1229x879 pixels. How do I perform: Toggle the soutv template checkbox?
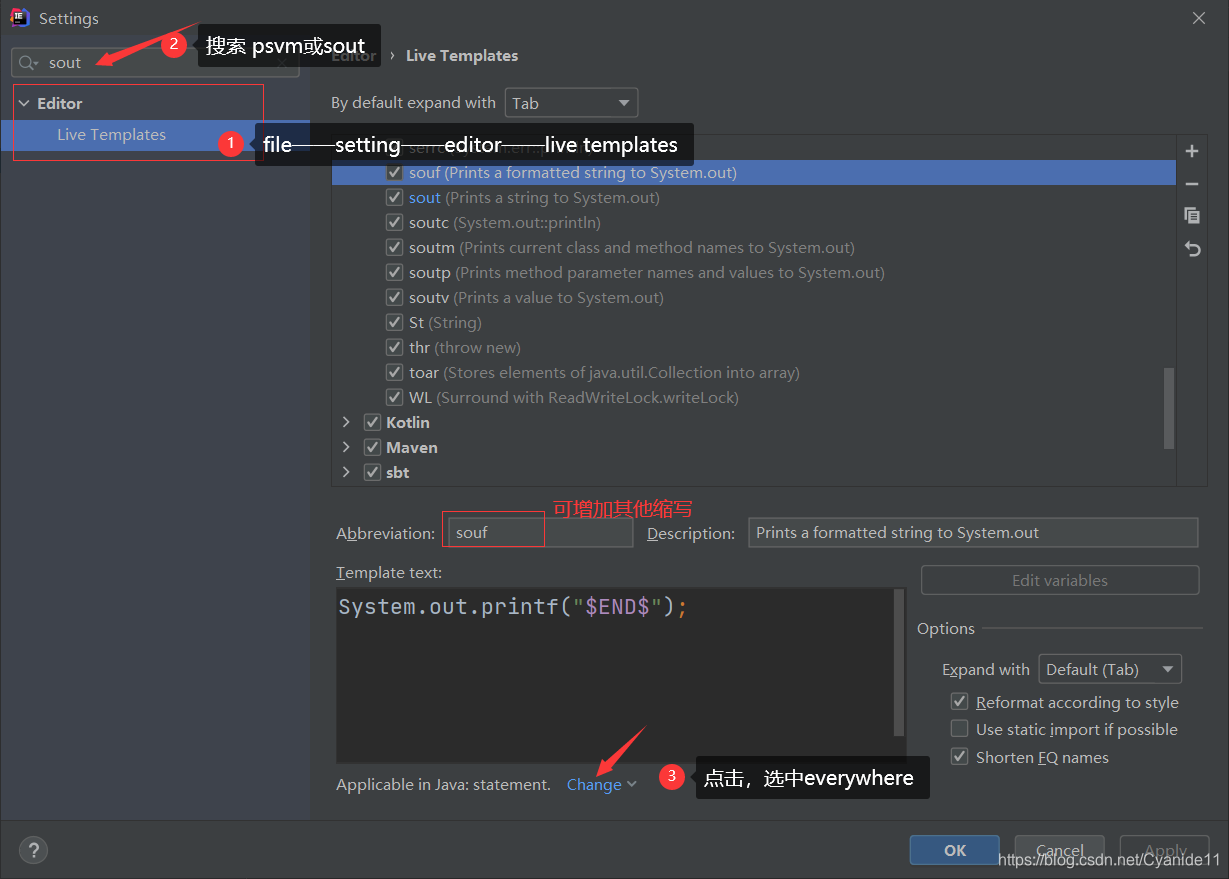394,297
